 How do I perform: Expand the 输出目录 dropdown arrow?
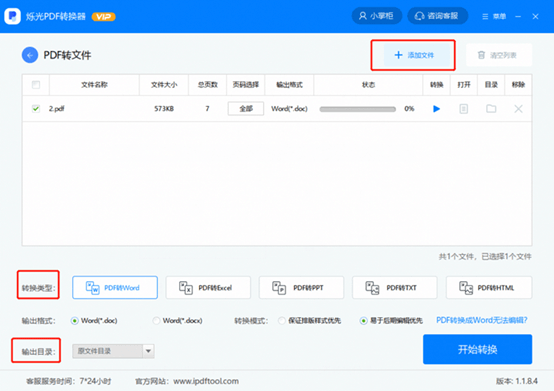click(x=148, y=351)
